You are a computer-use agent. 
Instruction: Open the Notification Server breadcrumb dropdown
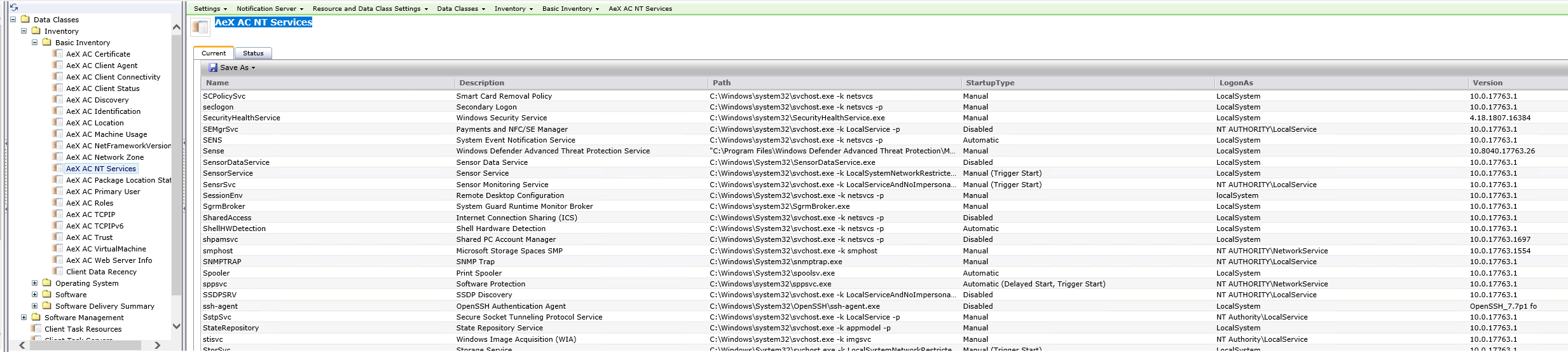point(270,9)
